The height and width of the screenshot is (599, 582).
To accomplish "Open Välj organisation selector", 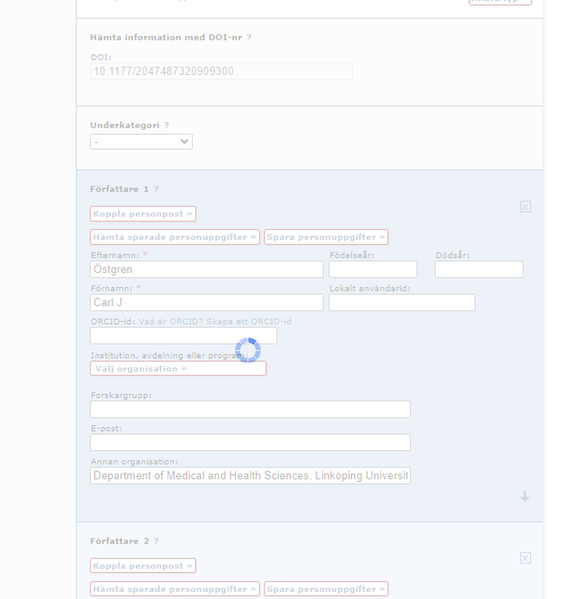I will coord(178,369).
